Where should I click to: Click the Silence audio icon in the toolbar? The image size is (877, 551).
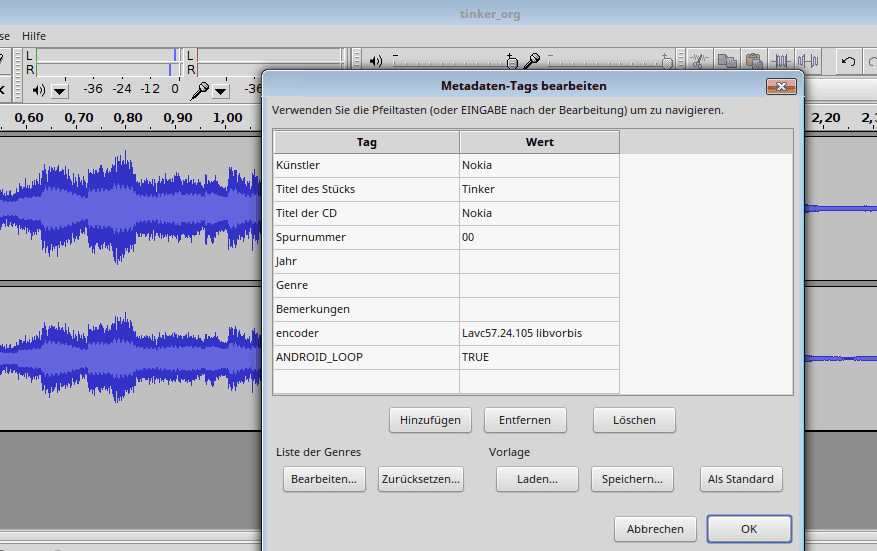click(x=808, y=60)
